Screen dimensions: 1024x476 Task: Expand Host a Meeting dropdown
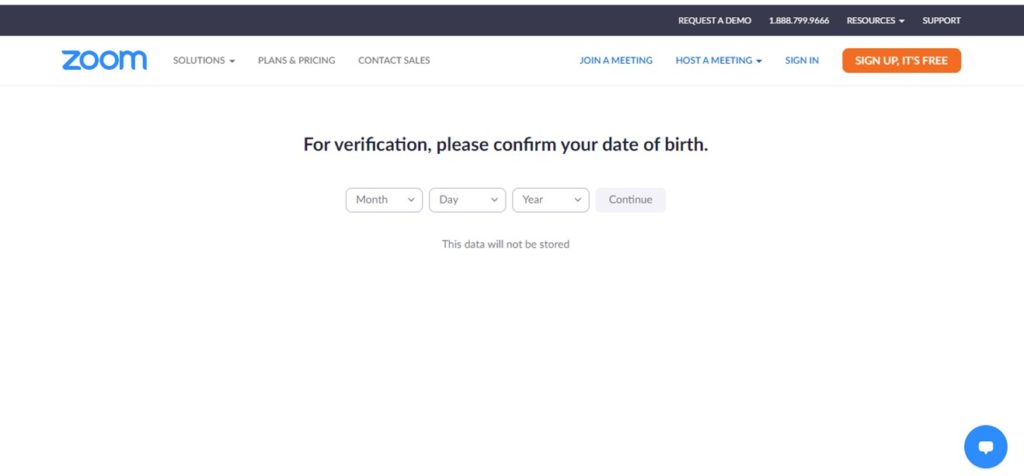pyautogui.click(x=718, y=60)
